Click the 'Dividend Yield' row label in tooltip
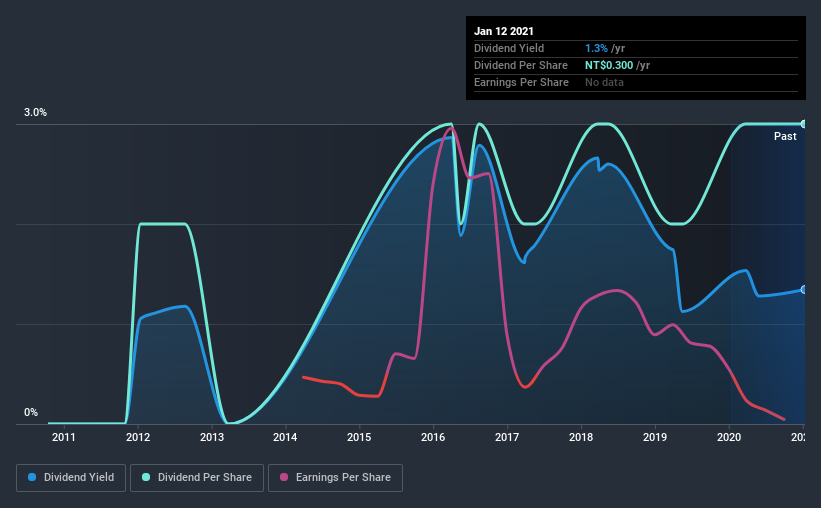Image resolution: width=821 pixels, height=508 pixels. coord(509,48)
